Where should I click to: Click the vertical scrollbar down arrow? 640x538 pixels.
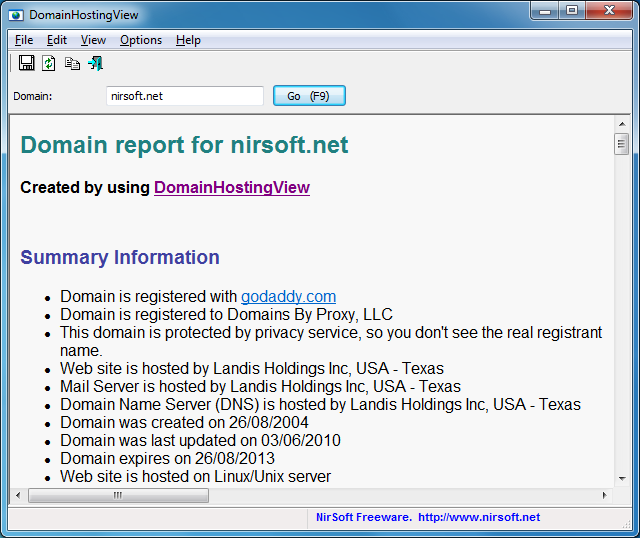pos(622,478)
